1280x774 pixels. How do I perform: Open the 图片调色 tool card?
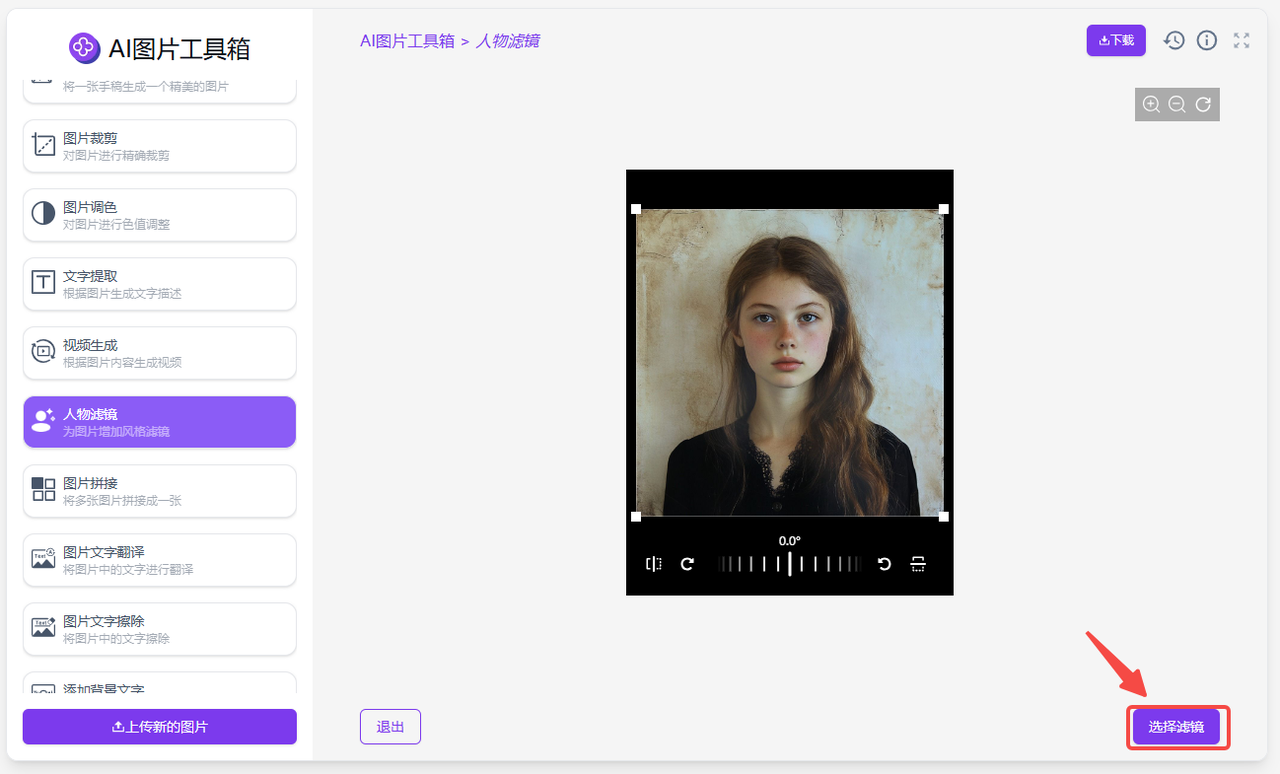(160, 215)
